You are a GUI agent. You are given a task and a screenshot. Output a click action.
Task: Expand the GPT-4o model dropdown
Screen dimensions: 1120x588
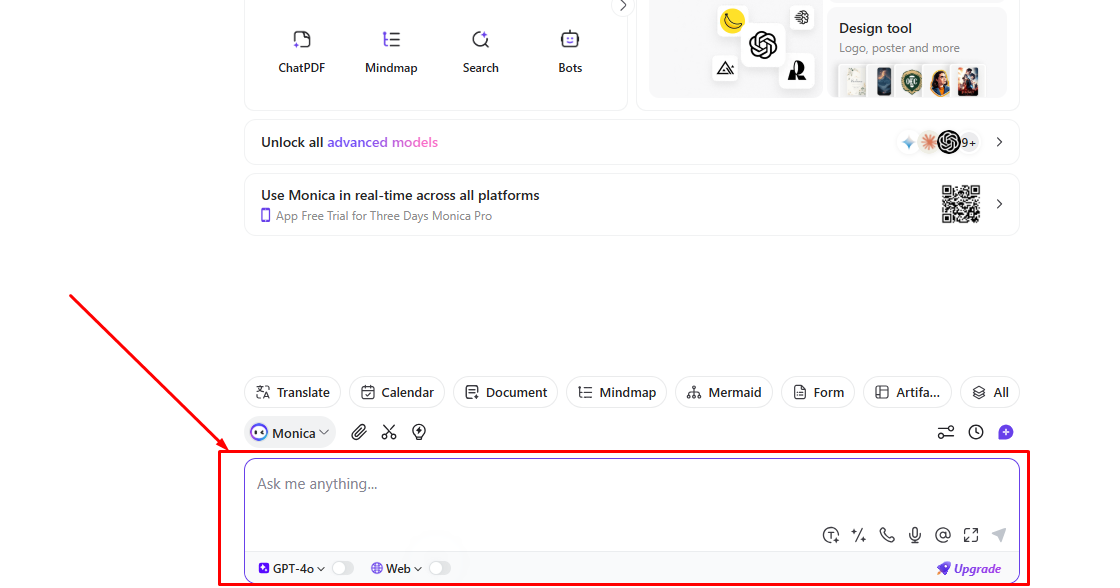292,568
